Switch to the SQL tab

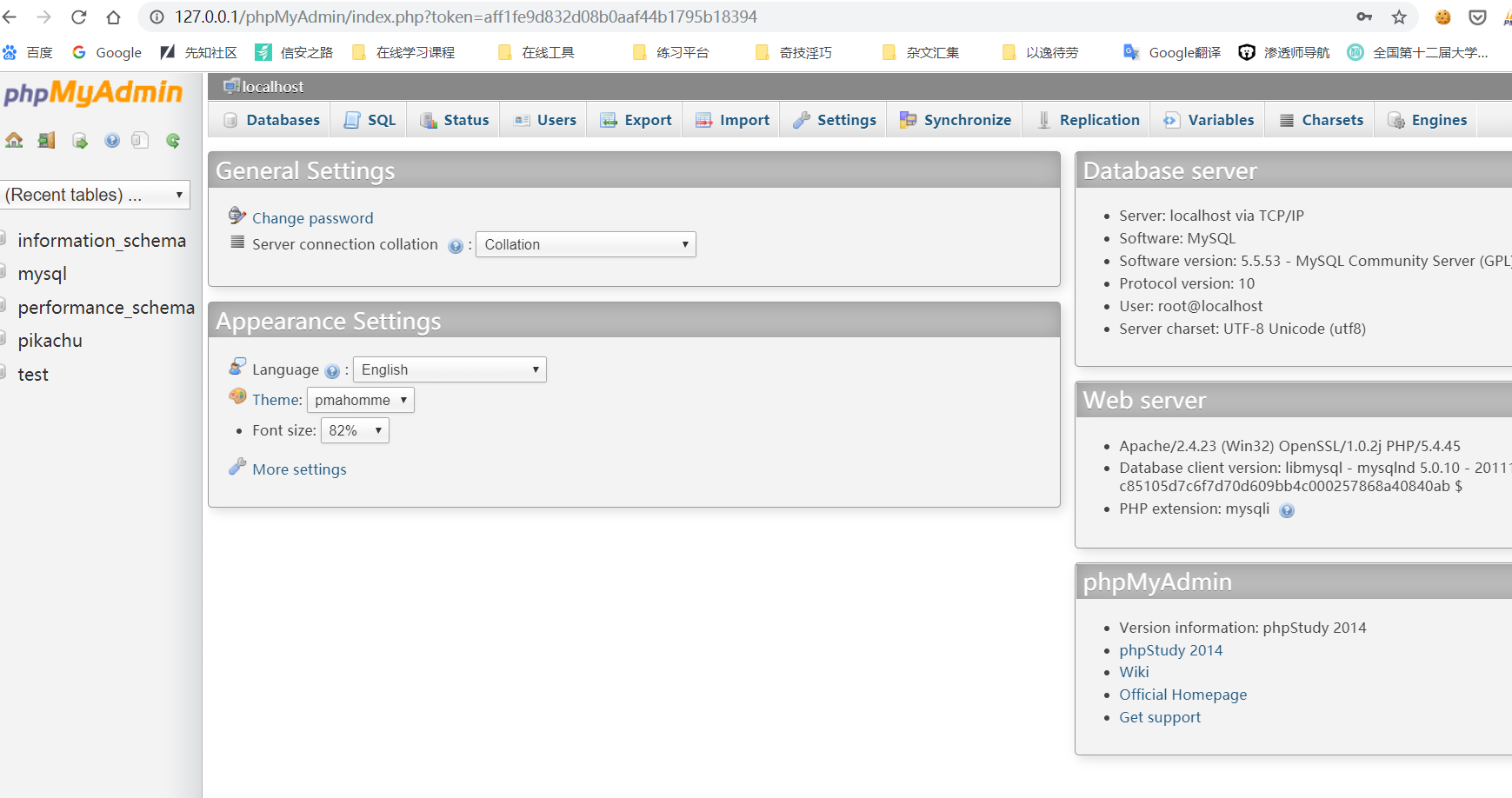coord(370,120)
